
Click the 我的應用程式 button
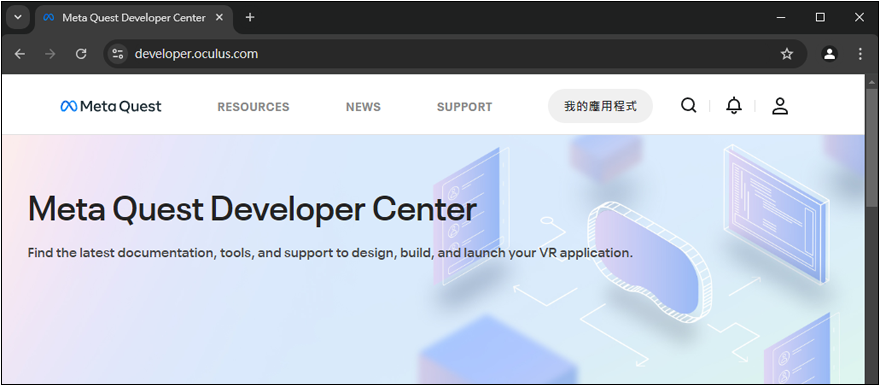click(600, 105)
